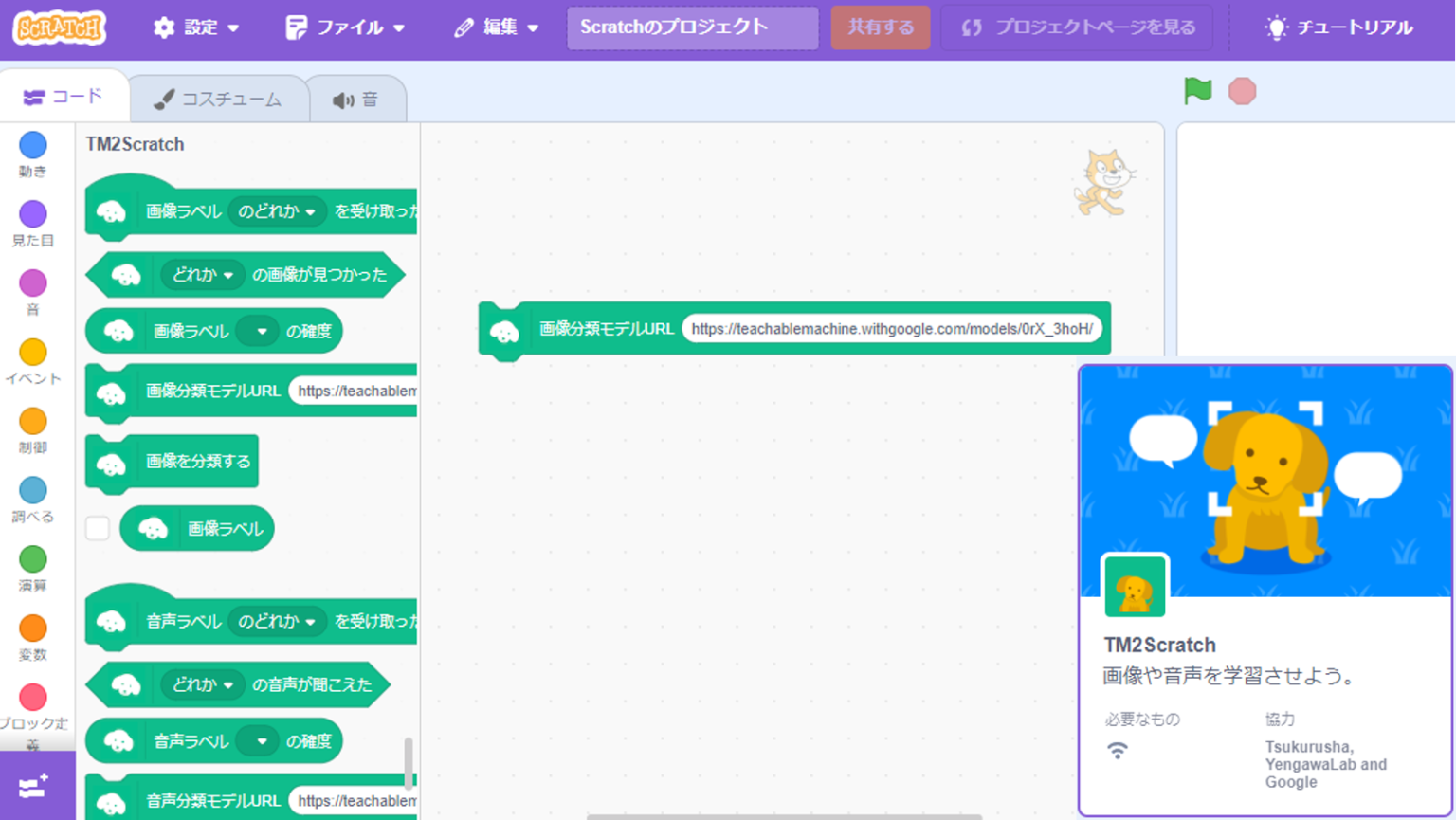This screenshot has width=1456, height=820.
Task: Click the 共有する button
Action: tap(880, 27)
